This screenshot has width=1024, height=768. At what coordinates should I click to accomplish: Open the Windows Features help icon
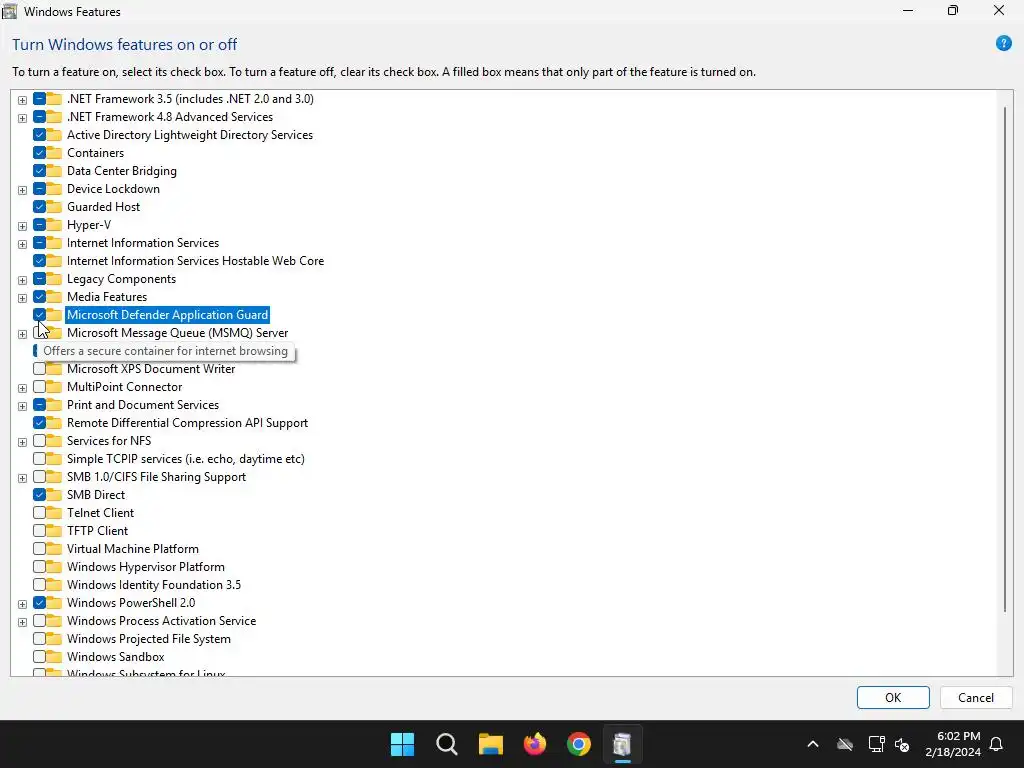(1004, 44)
